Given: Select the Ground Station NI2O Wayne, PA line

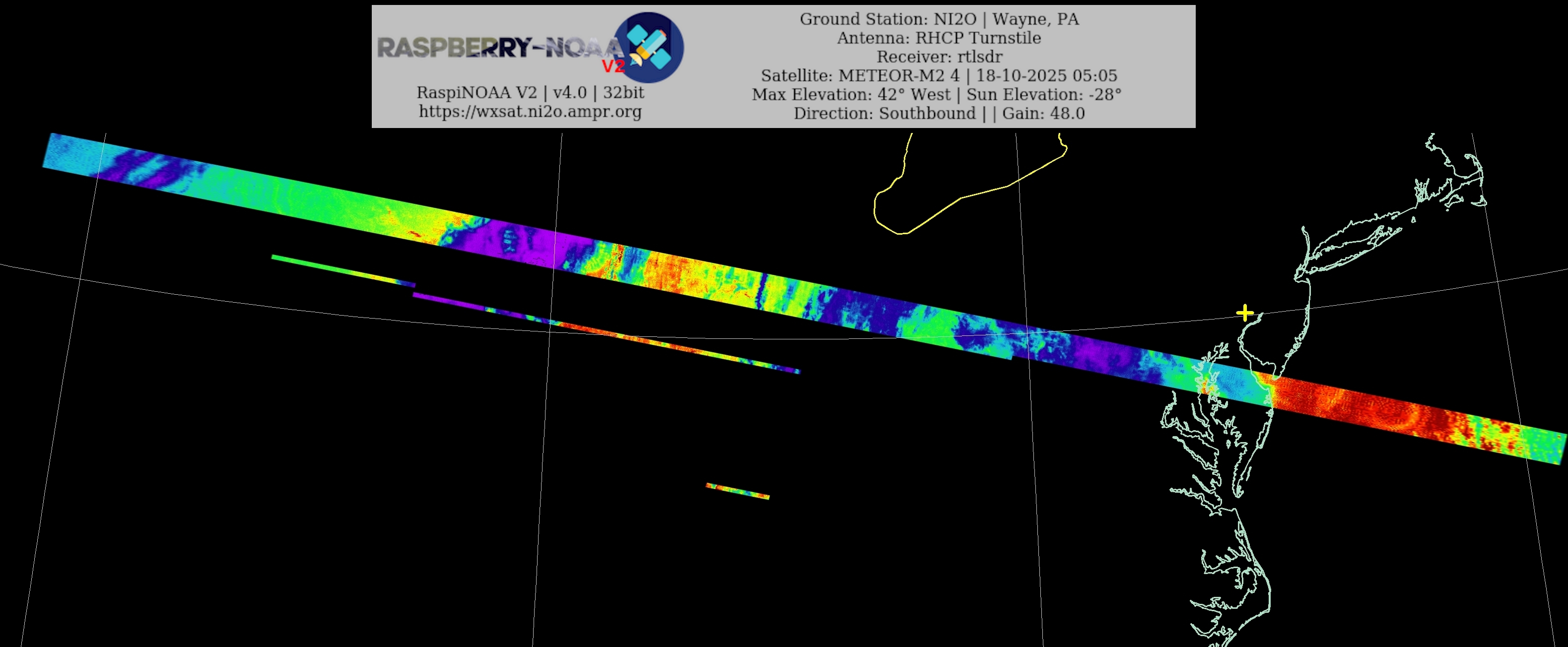Looking at the screenshot, I should tap(939, 19).
